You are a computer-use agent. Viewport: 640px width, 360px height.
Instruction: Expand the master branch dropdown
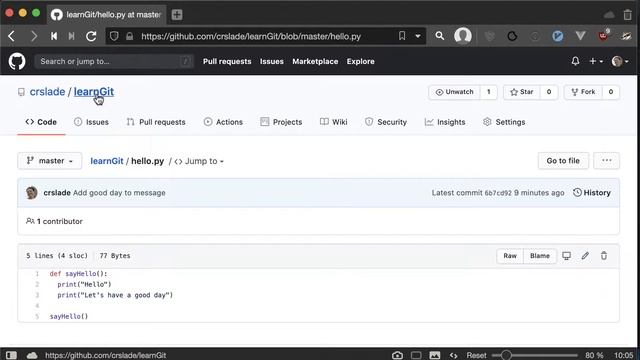click(50, 161)
